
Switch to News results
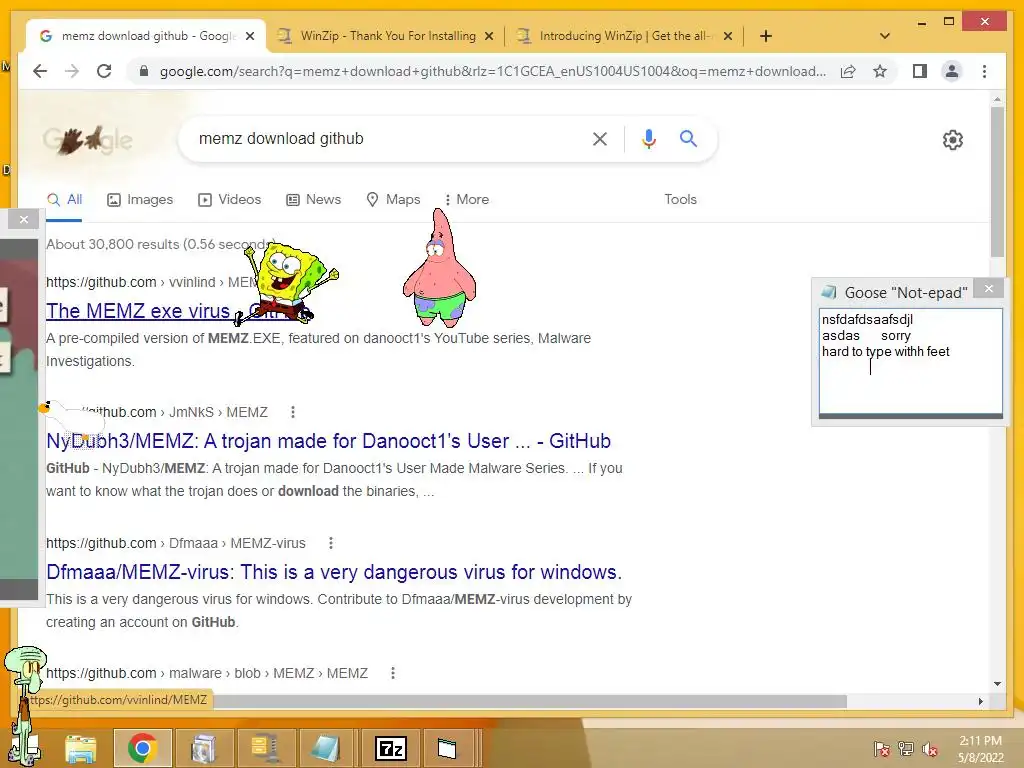pos(313,199)
